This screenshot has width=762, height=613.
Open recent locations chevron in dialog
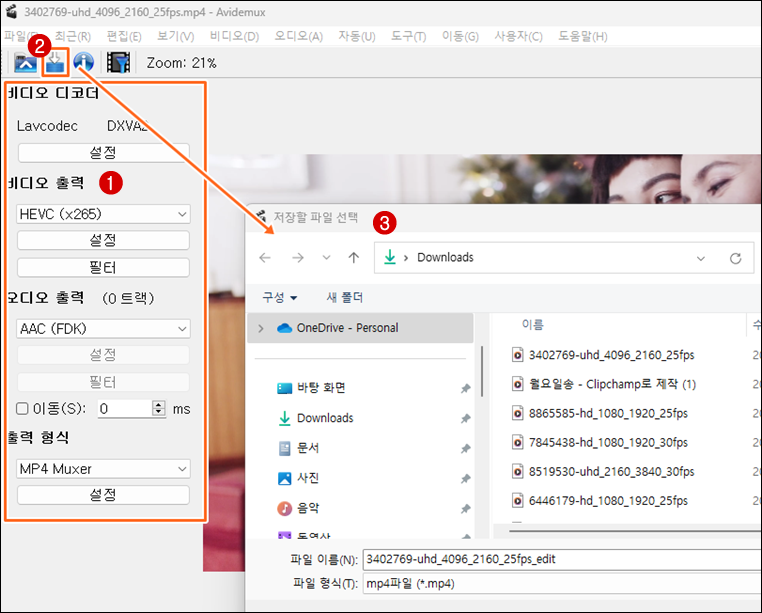pyautogui.click(x=327, y=258)
